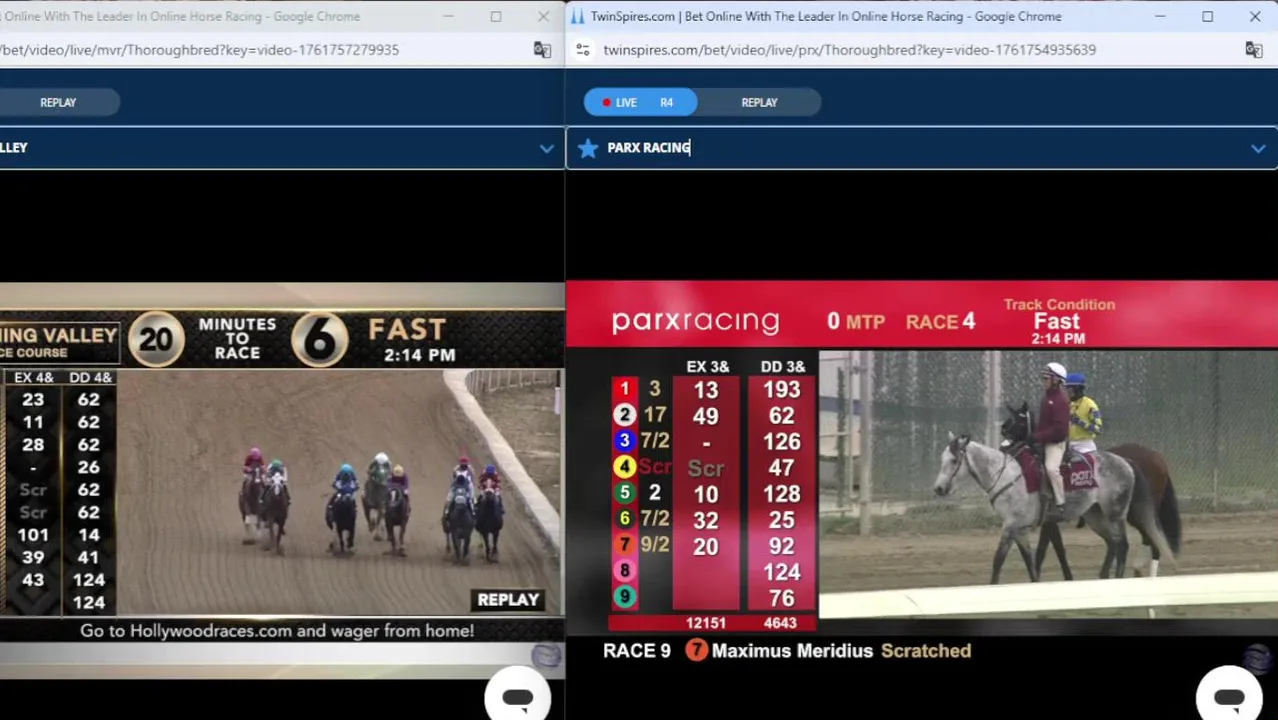The height and width of the screenshot is (720, 1278).
Task: Click the translate icon in right window address bar
Action: (1254, 50)
